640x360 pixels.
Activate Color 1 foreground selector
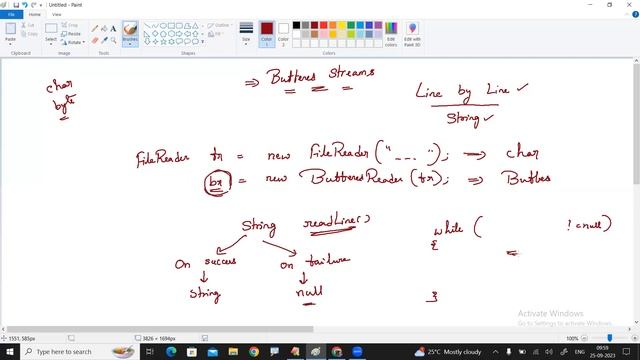click(x=267, y=34)
